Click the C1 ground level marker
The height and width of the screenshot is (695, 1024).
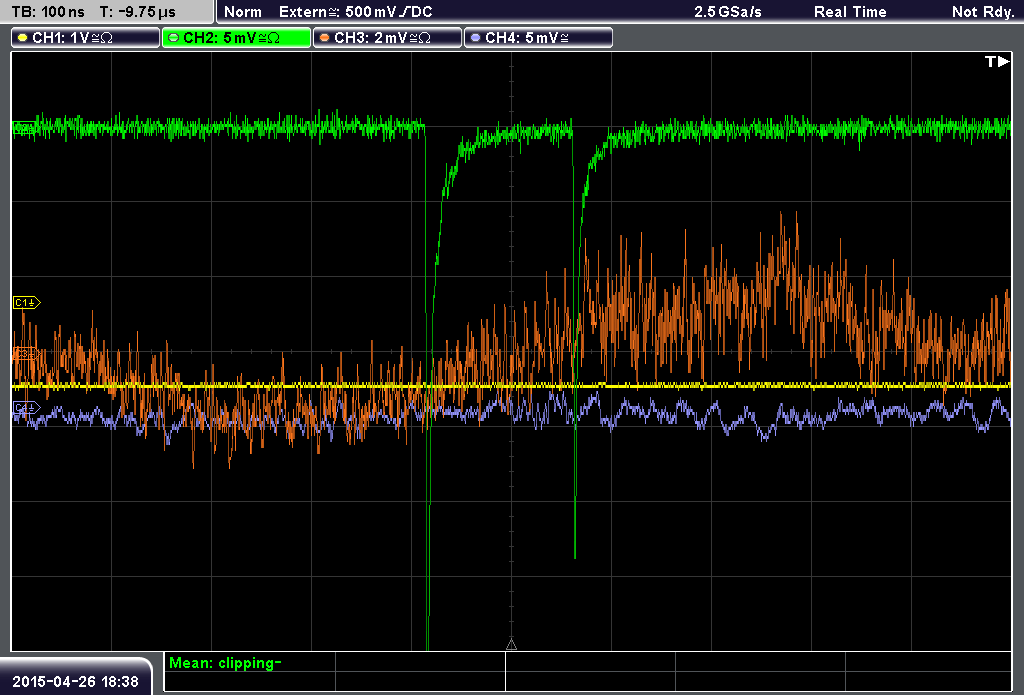pos(27,302)
